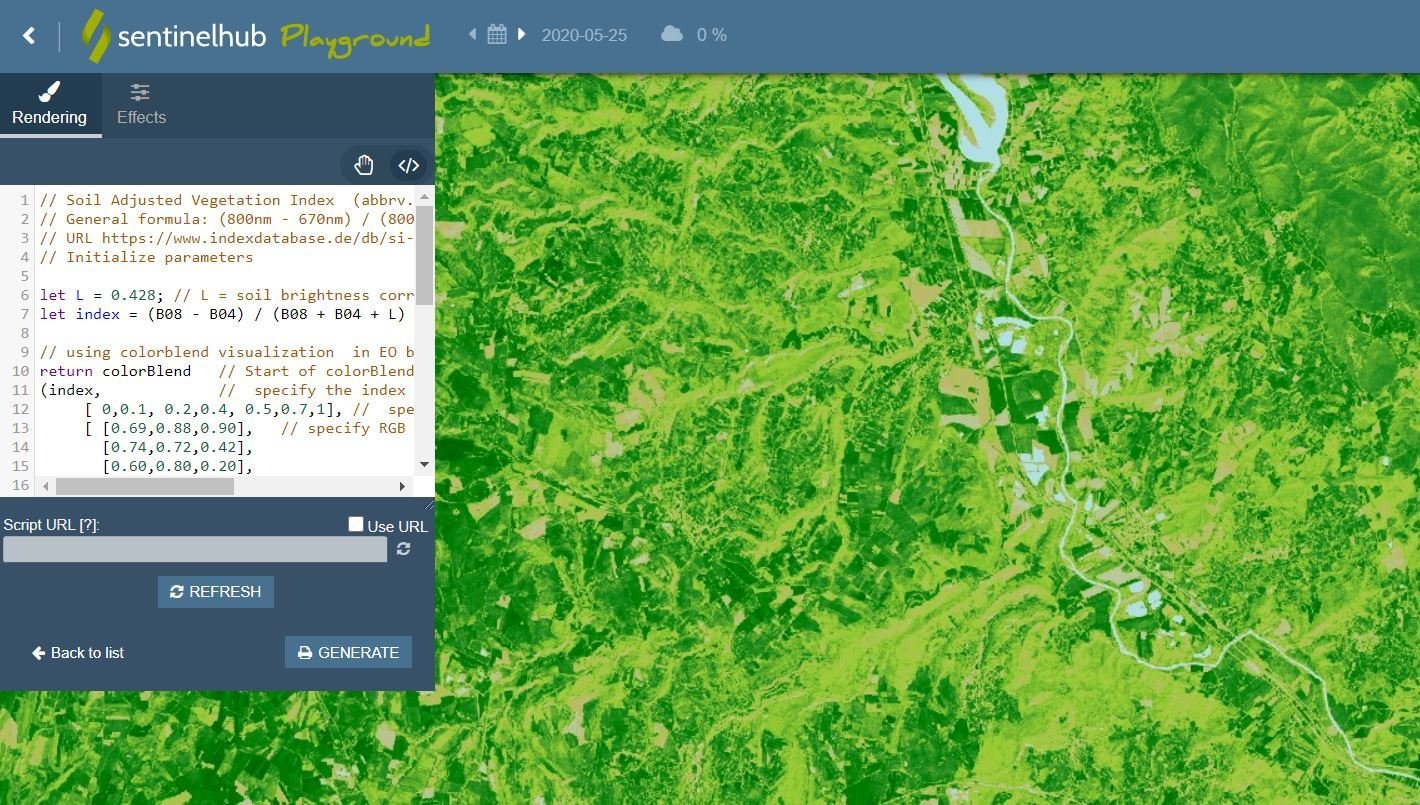Switch to the Rendering tab

49,105
